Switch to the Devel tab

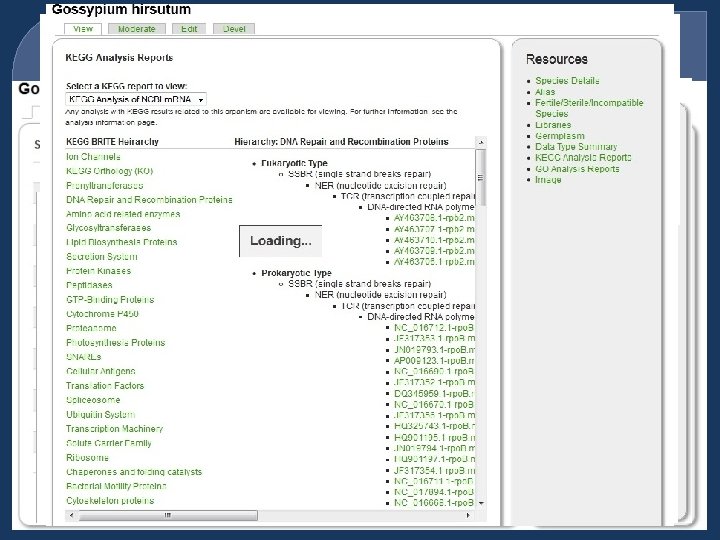click(x=234, y=29)
